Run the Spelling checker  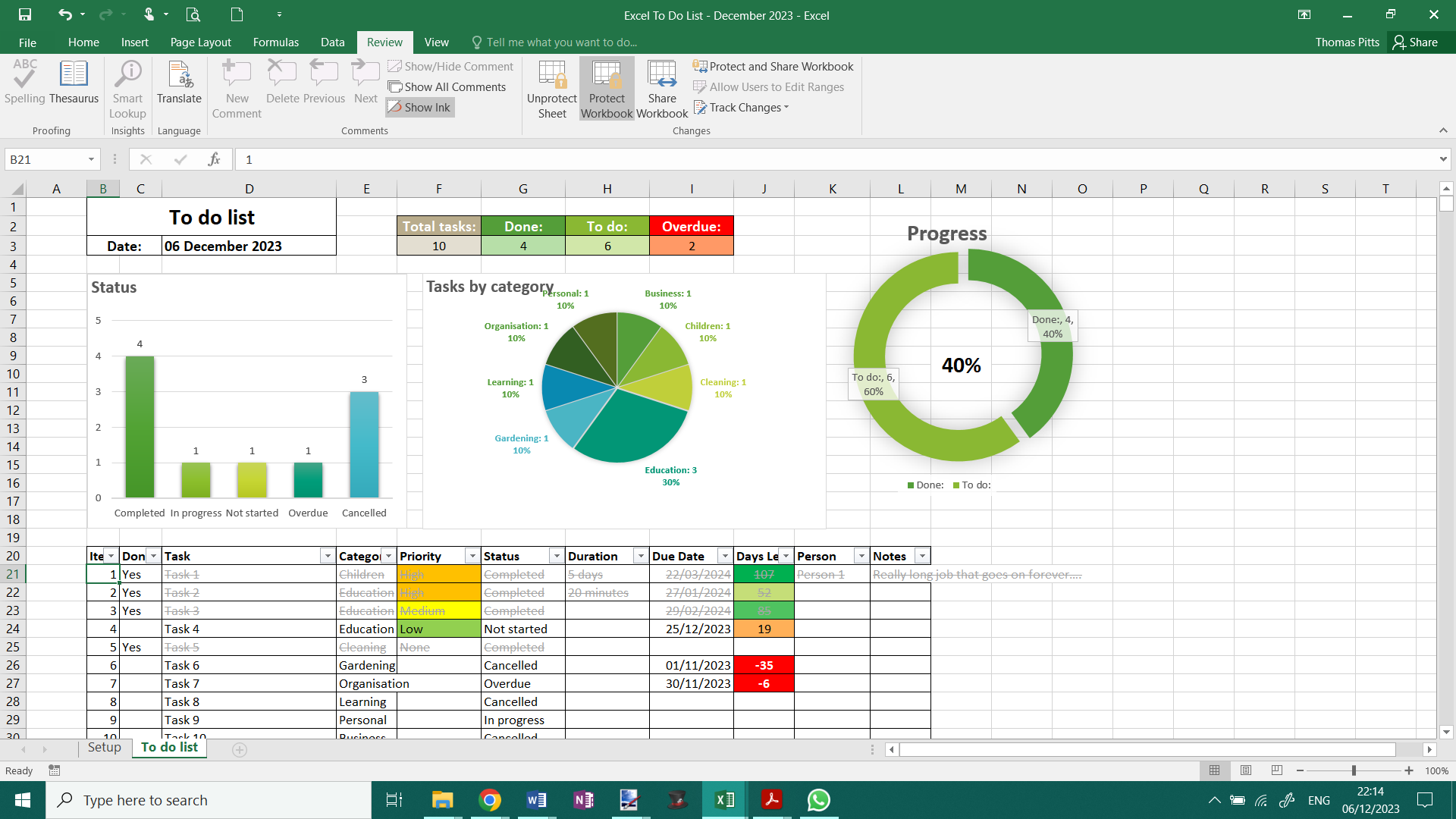pyautogui.click(x=24, y=86)
